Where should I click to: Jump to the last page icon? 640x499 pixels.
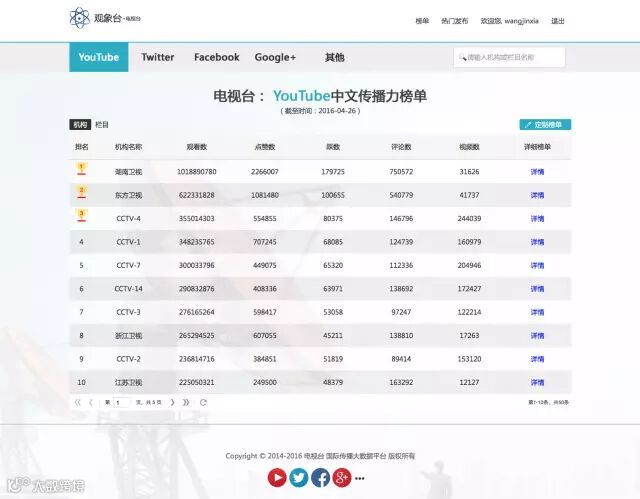point(186,402)
